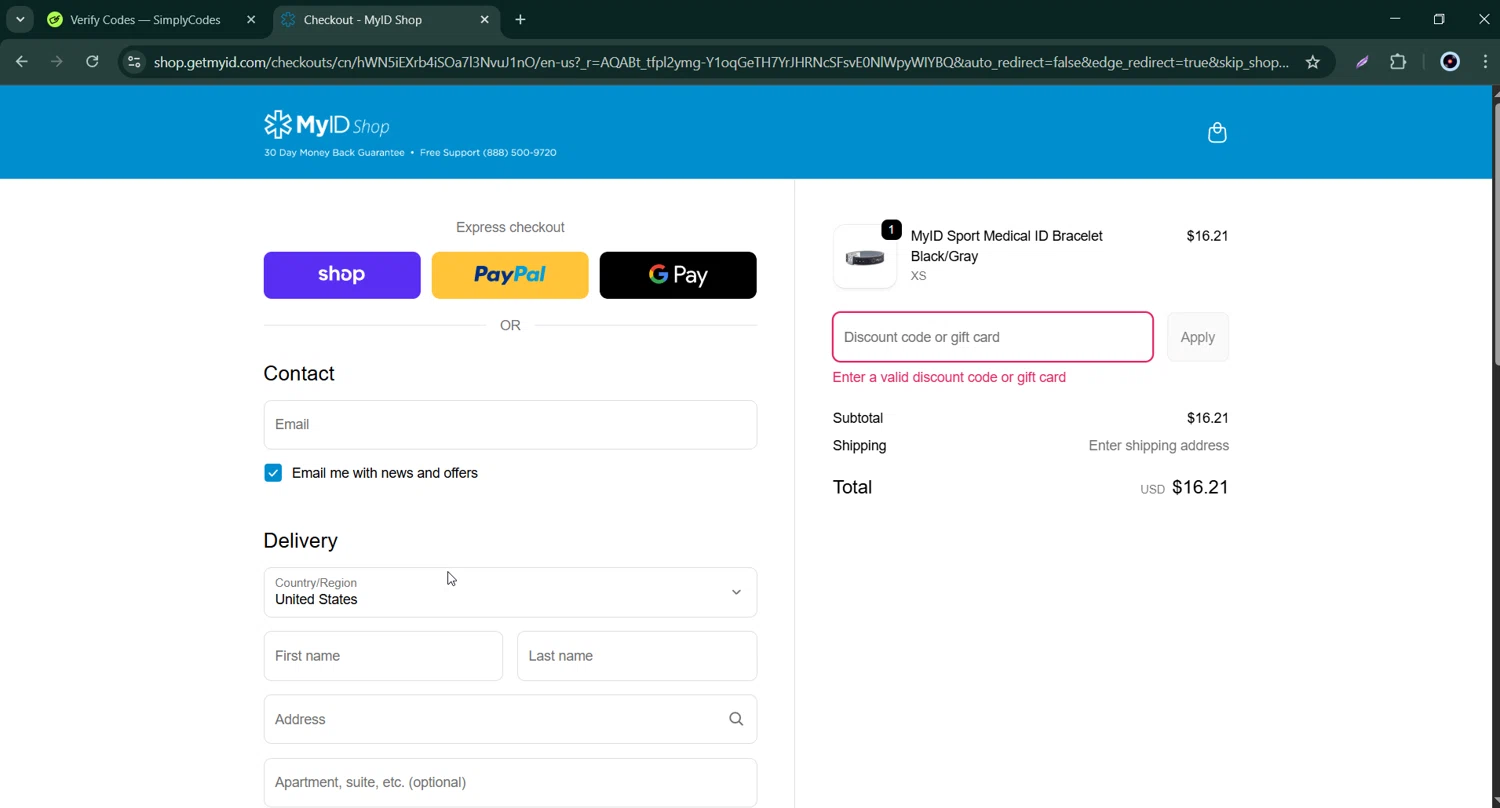Pay with Shop Pay button

pos(342,275)
